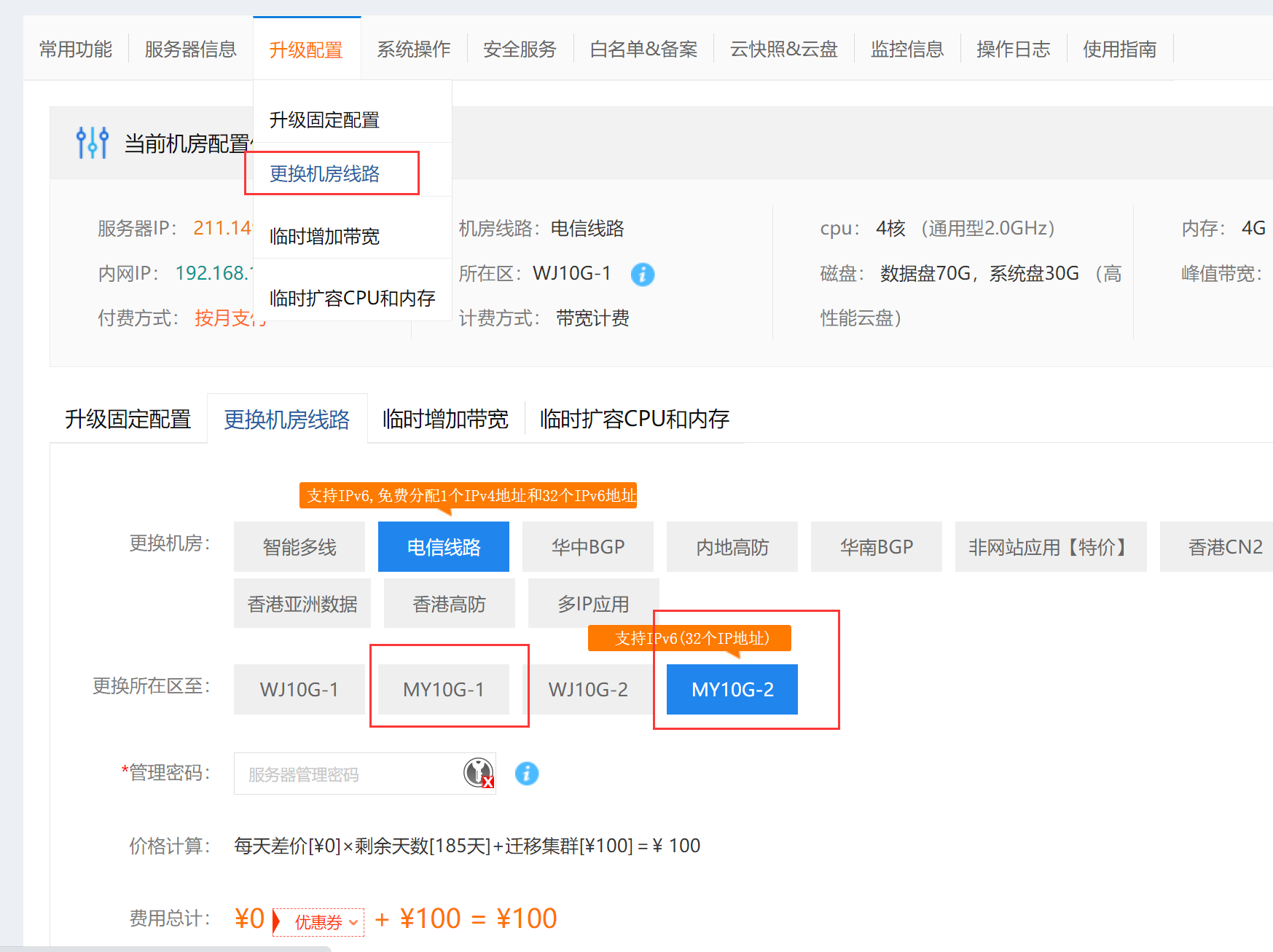Choose the 华中BGP data center line

click(x=587, y=547)
